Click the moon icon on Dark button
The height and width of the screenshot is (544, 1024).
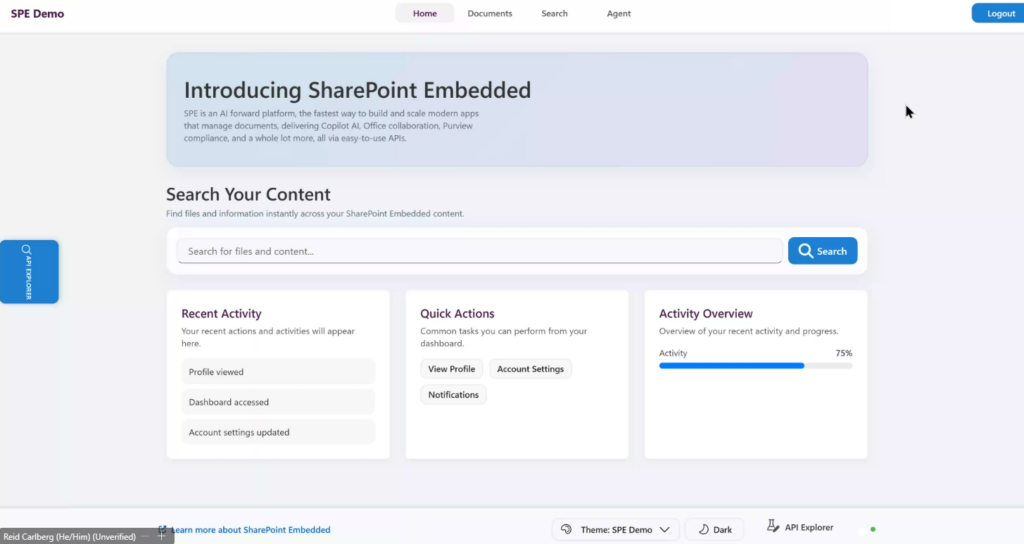click(703, 530)
